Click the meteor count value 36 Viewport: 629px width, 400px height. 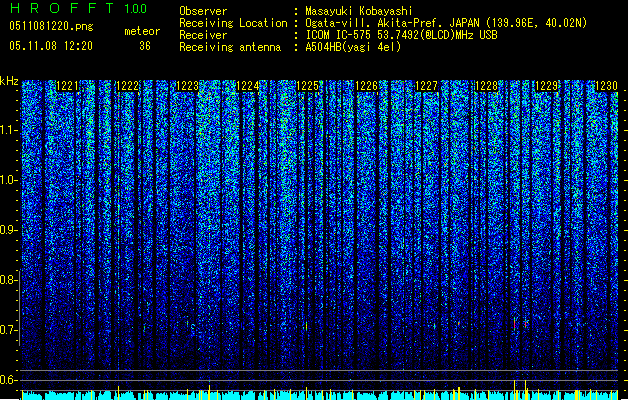click(x=145, y=46)
